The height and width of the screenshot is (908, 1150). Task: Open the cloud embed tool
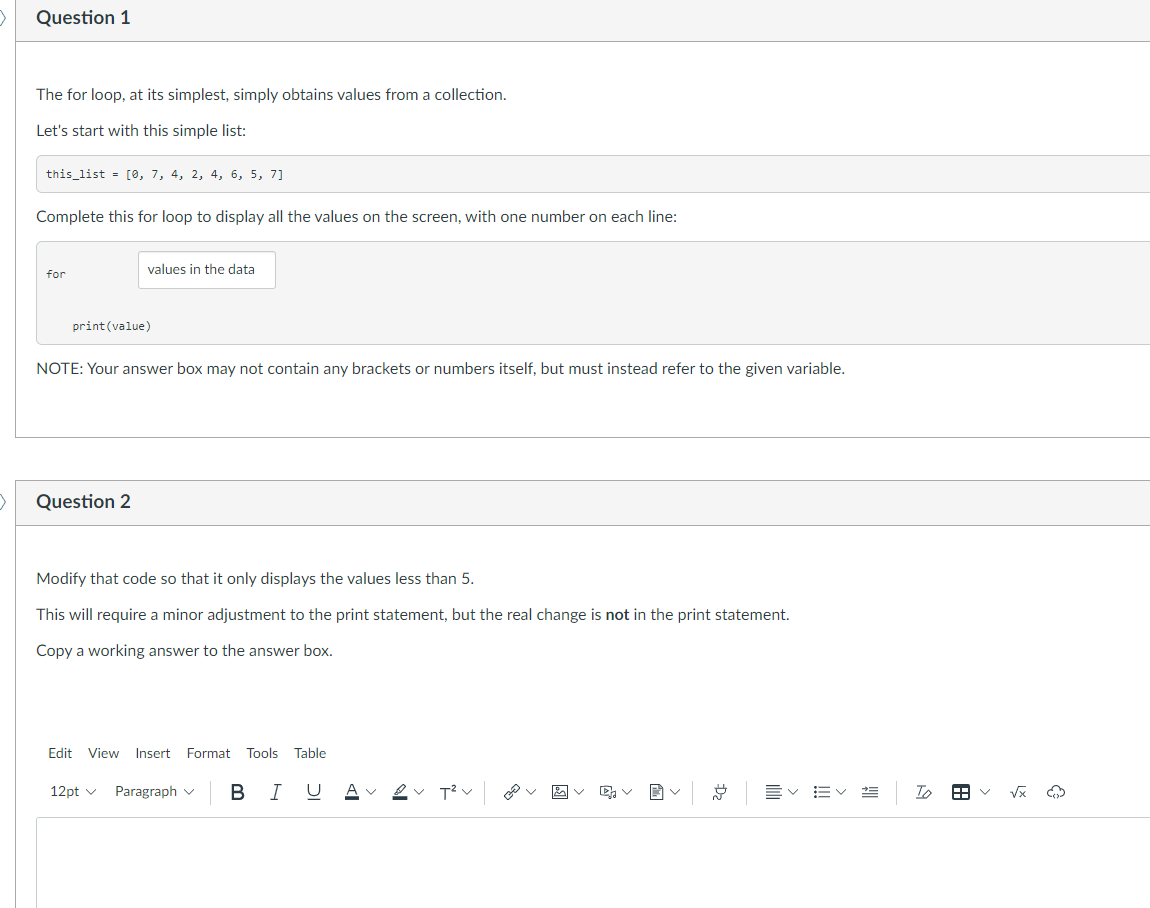1056,791
